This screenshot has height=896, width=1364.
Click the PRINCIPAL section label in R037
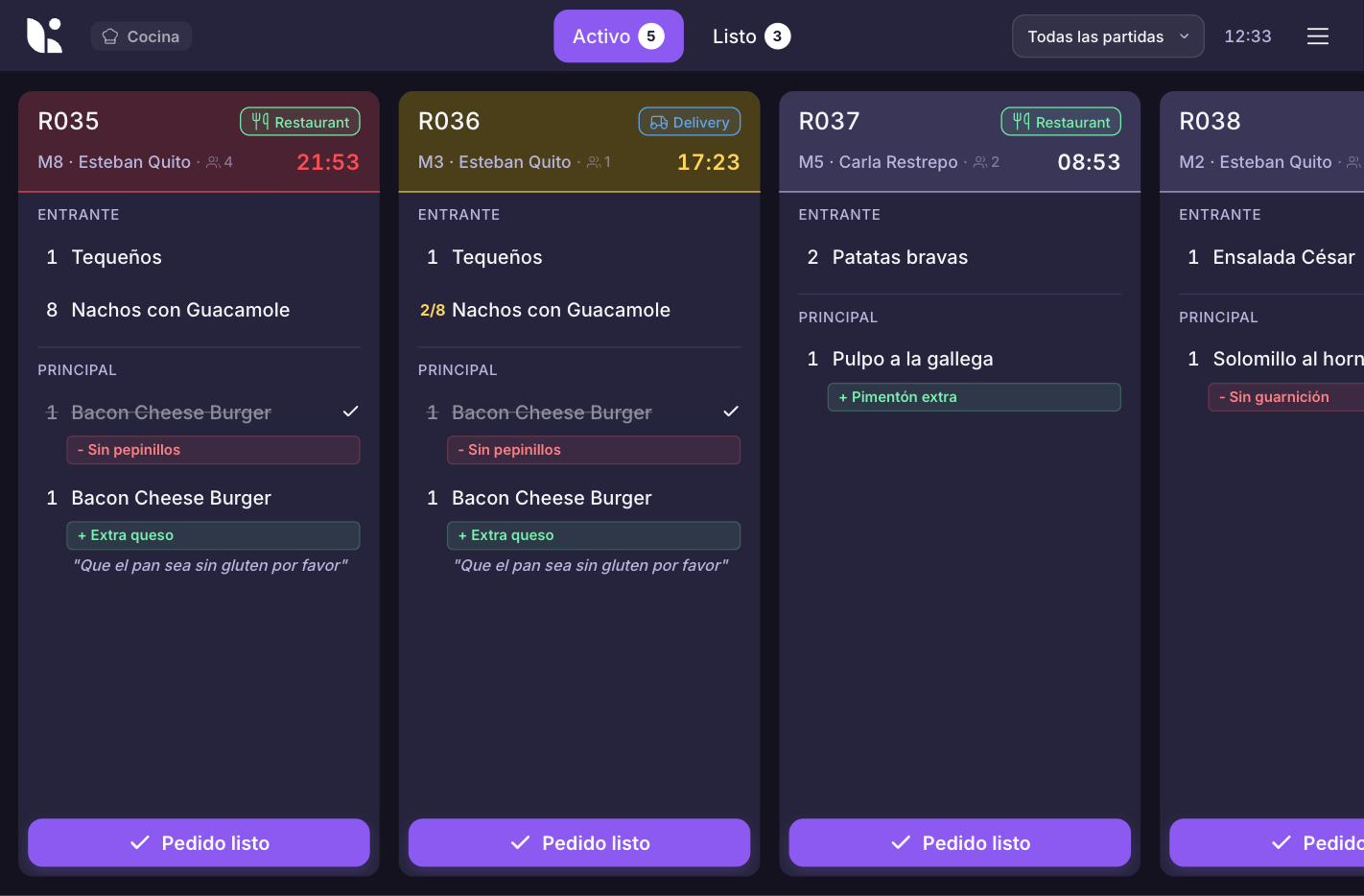(x=838, y=318)
